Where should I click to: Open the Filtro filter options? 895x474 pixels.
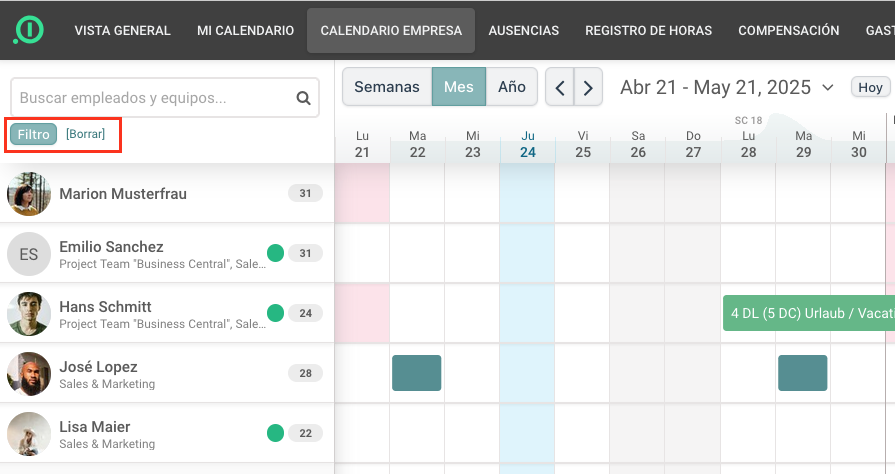coord(34,134)
